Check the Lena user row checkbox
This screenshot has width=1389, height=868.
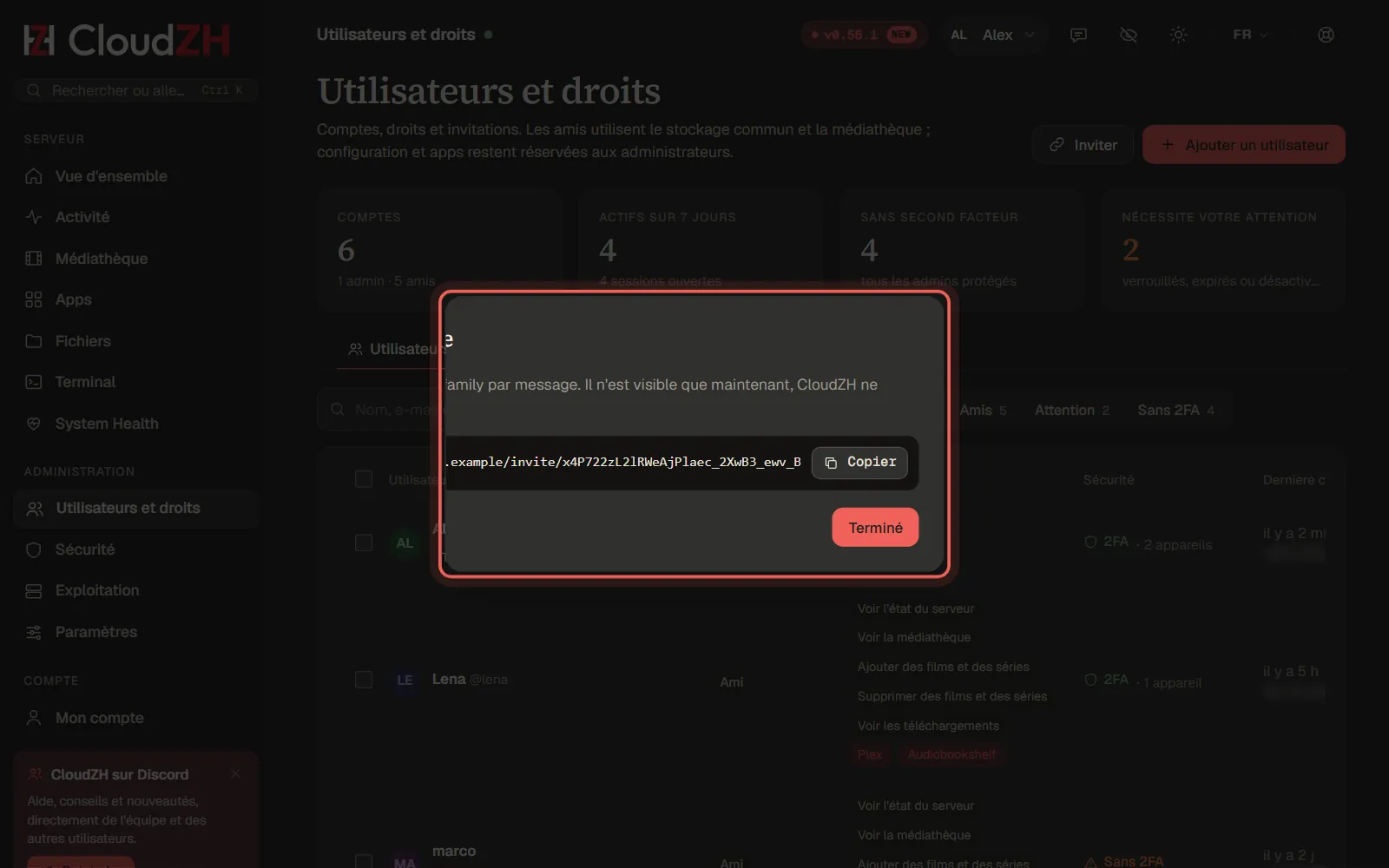(364, 680)
